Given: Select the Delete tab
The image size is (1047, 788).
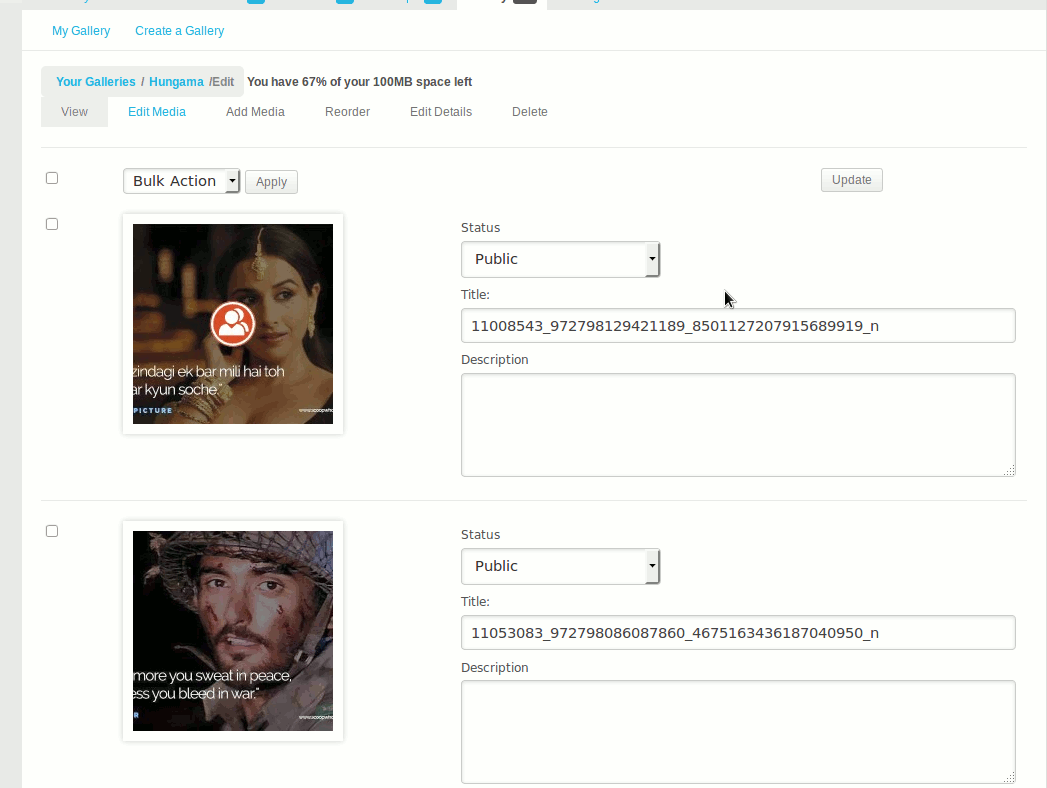Looking at the screenshot, I should [530, 112].
